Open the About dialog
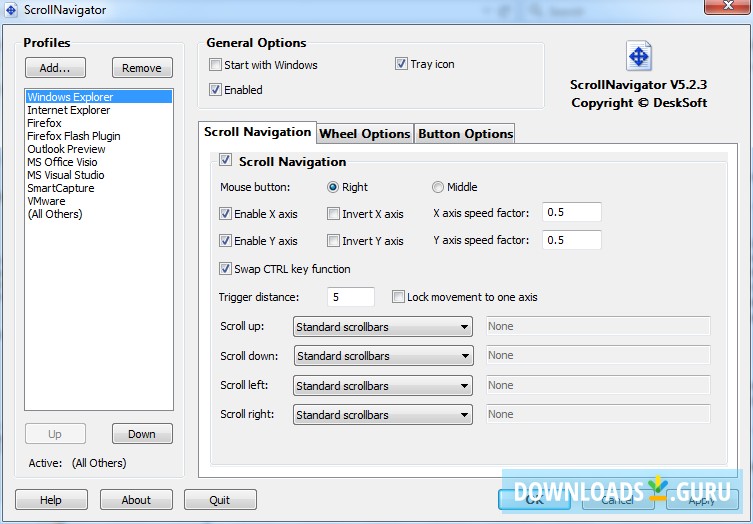The image size is (753, 524). 136,500
